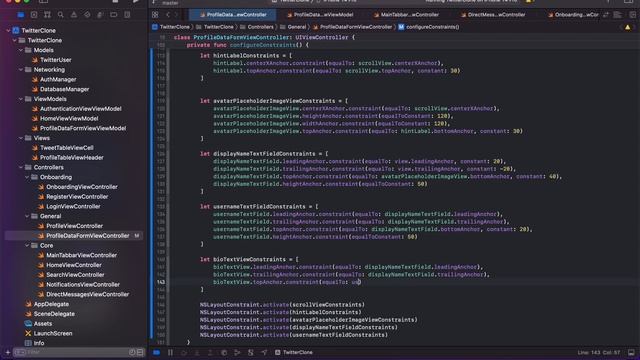The height and width of the screenshot is (360, 640).
Task: Click the plus button below the navigator
Action: point(7,352)
